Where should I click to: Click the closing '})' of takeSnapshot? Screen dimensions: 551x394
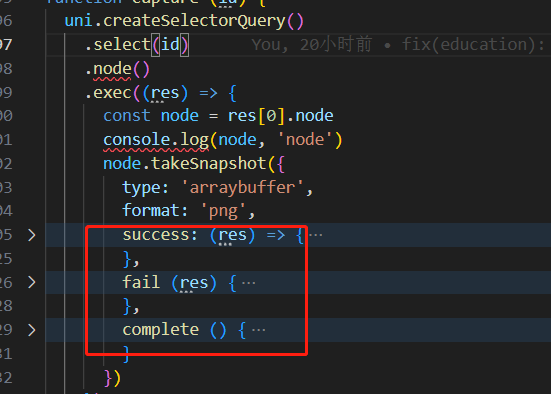(112, 378)
